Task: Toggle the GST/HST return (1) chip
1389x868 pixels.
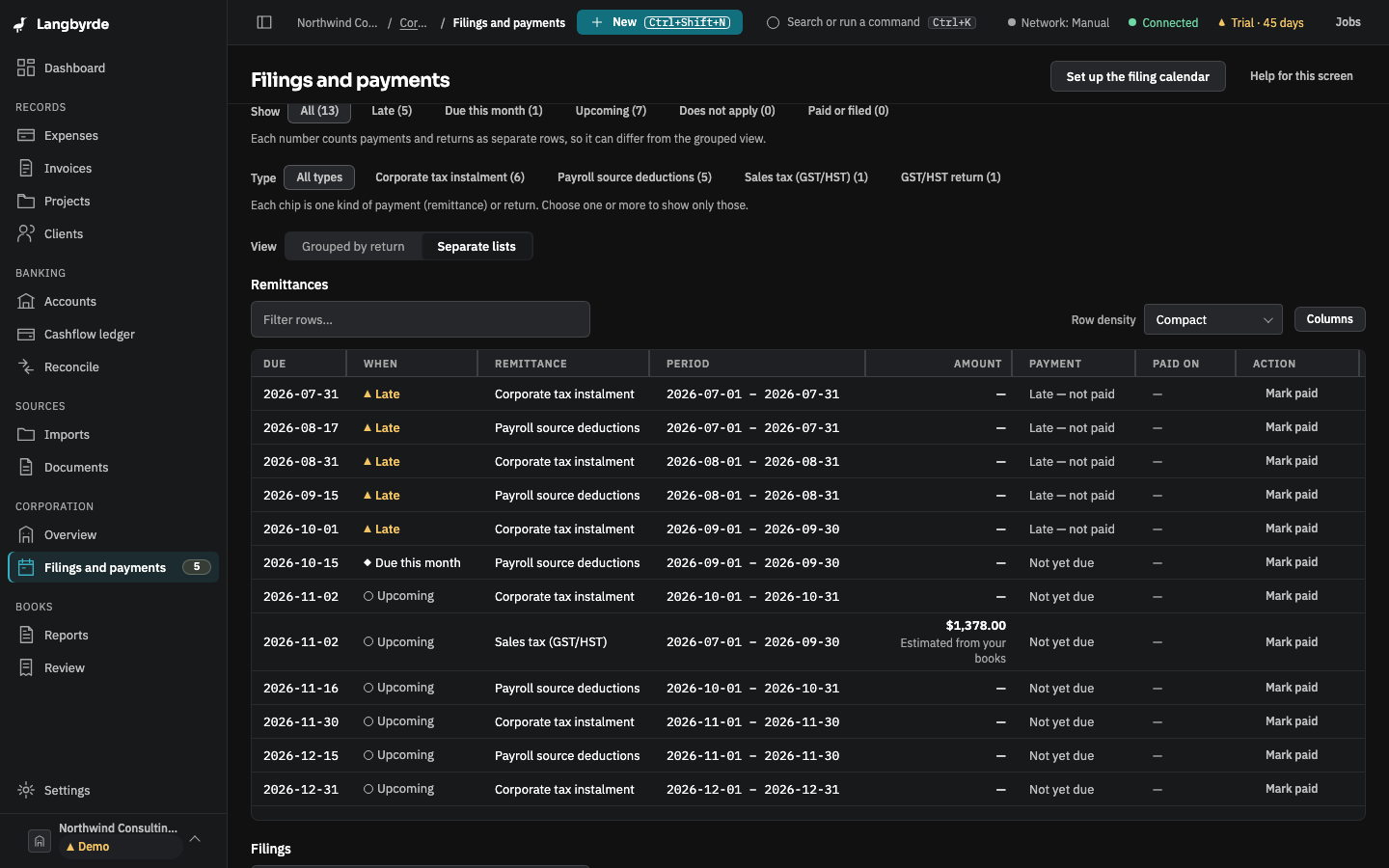Action: click(x=951, y=177)
